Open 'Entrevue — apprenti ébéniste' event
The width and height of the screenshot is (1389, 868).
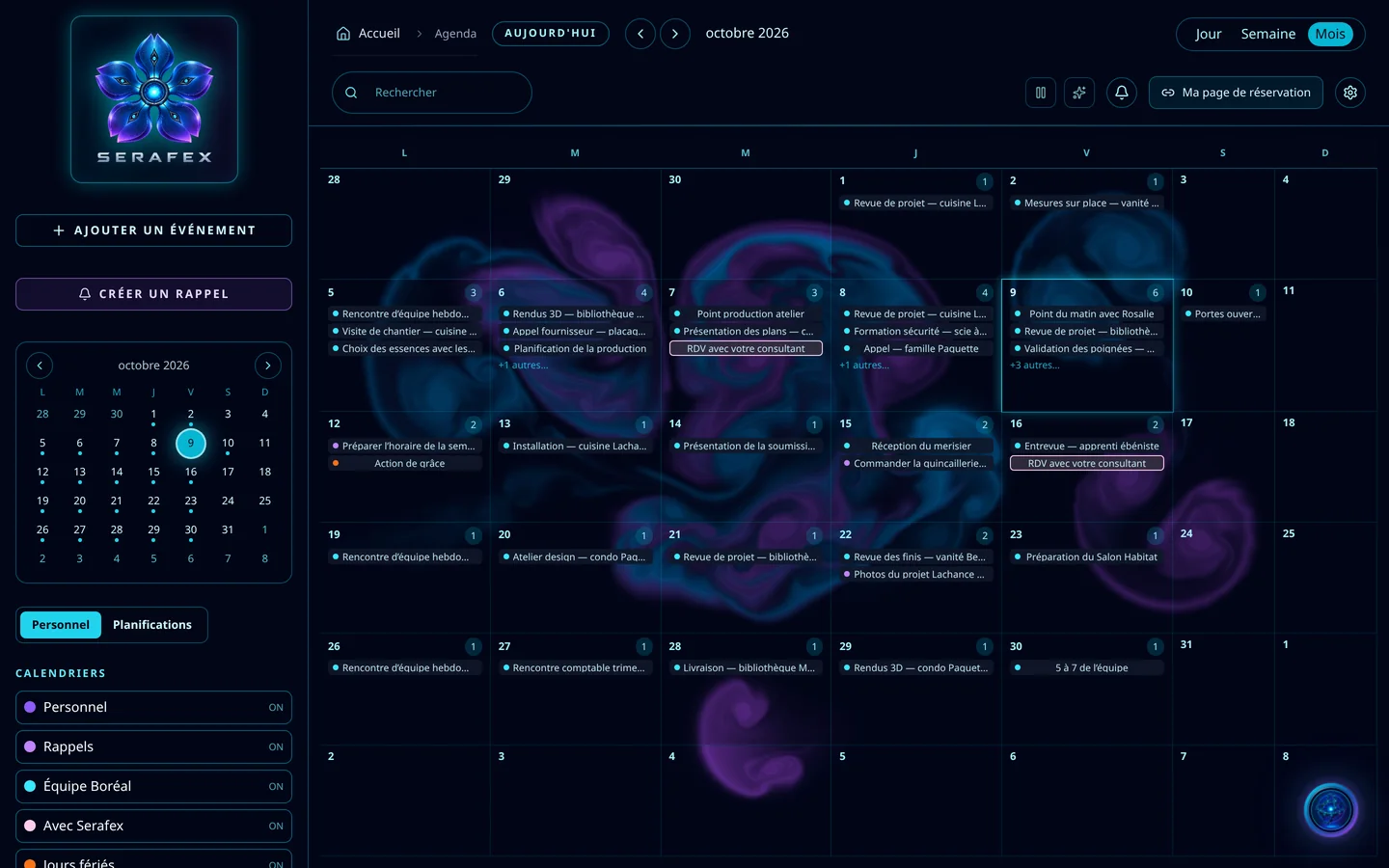click(1087, 447)
